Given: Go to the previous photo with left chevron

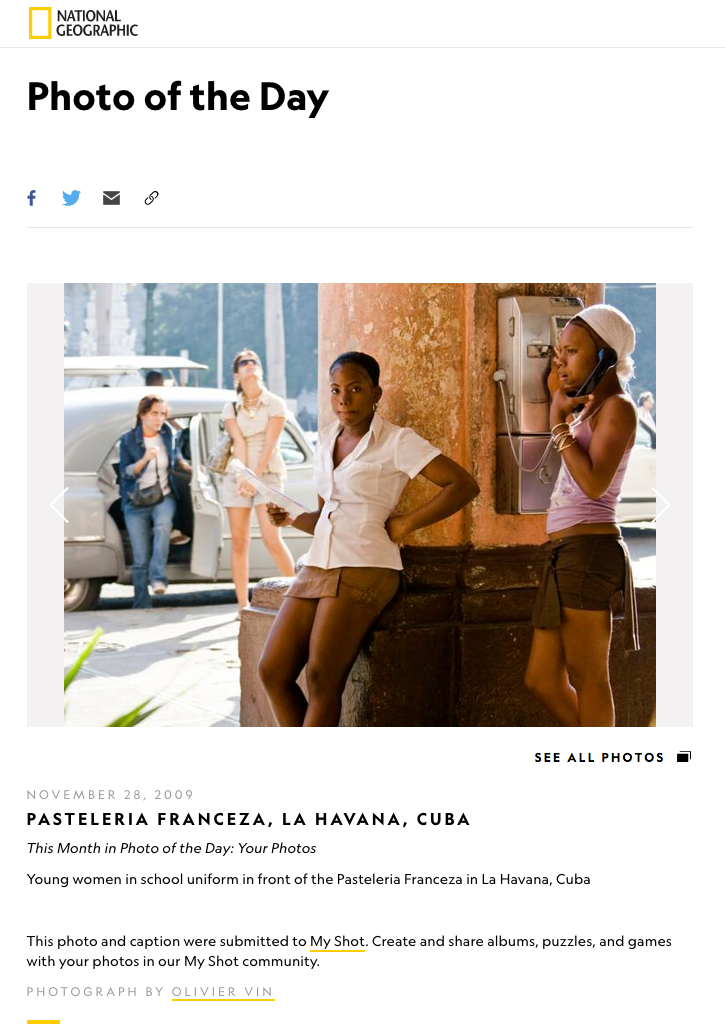Looking at the screenshot, I should [x=59, y=505].
